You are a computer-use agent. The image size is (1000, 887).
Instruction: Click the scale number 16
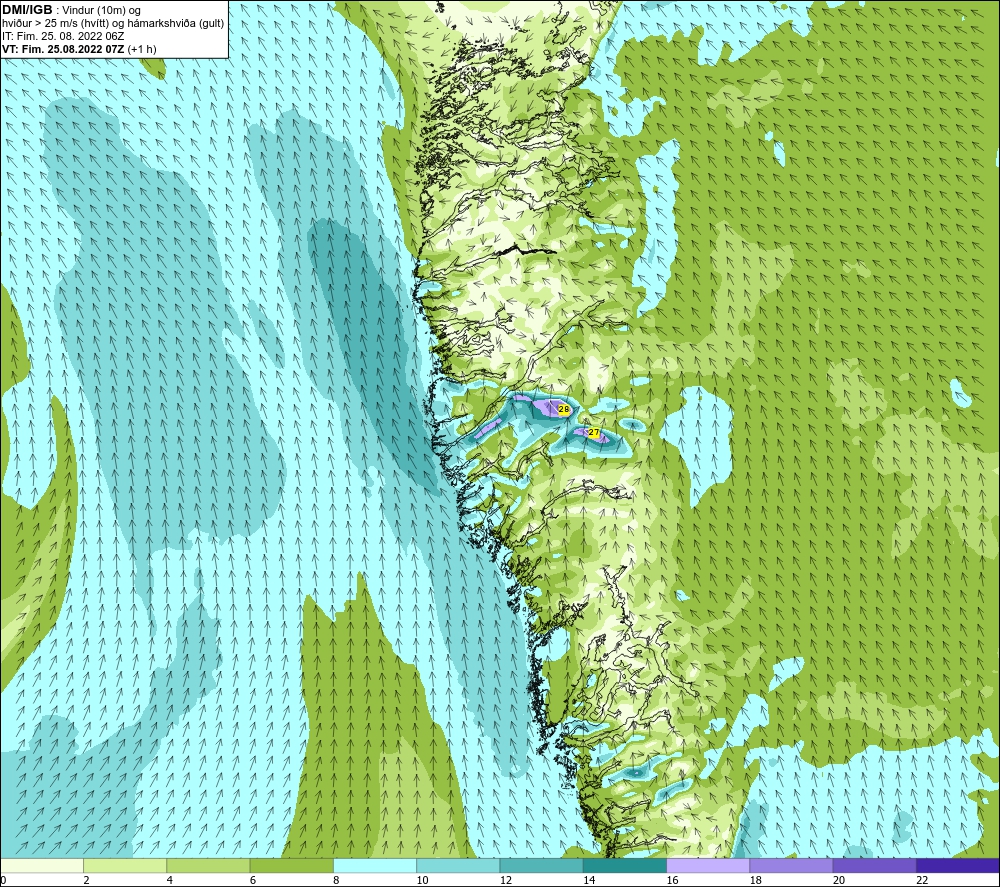(672, 880)
